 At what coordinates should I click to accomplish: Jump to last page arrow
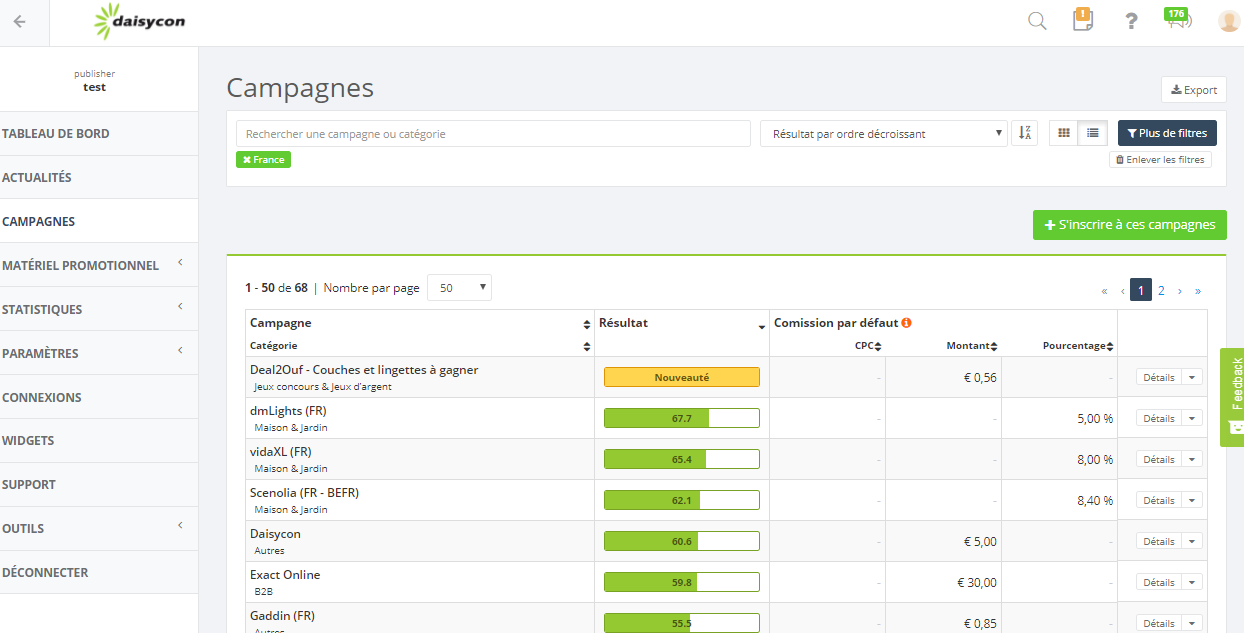(x=1198, y=291)
